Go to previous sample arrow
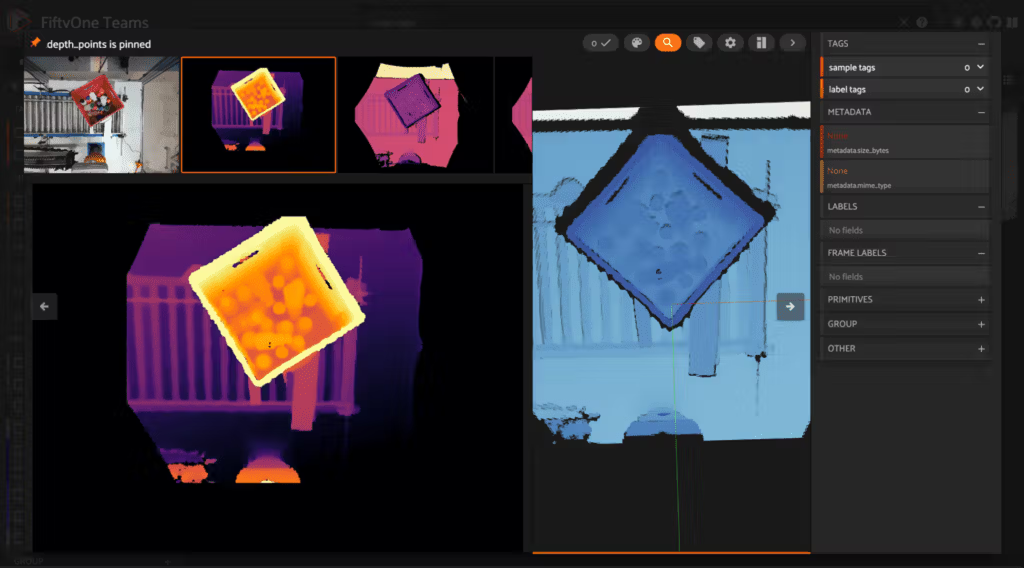The height and width of the screenshot is (568, 1024). 44,306
